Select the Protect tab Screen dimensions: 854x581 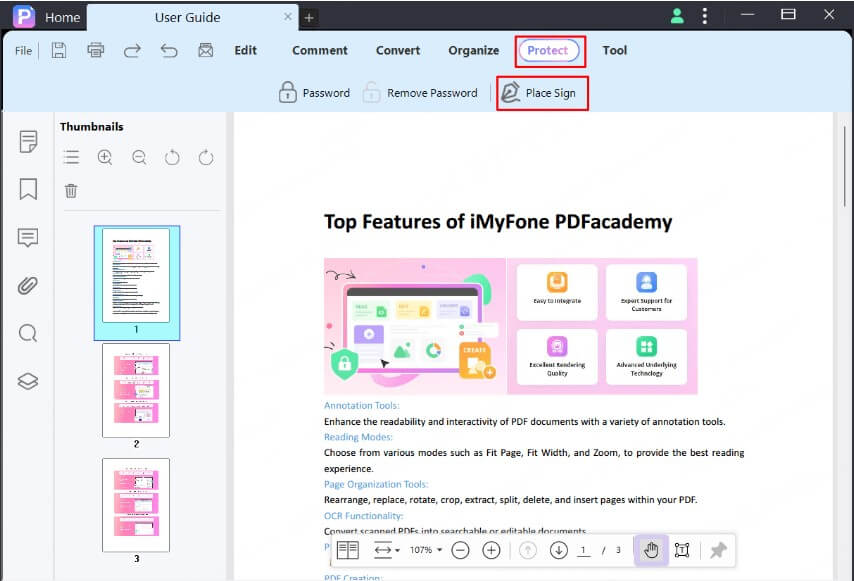(x=548, y=51)
